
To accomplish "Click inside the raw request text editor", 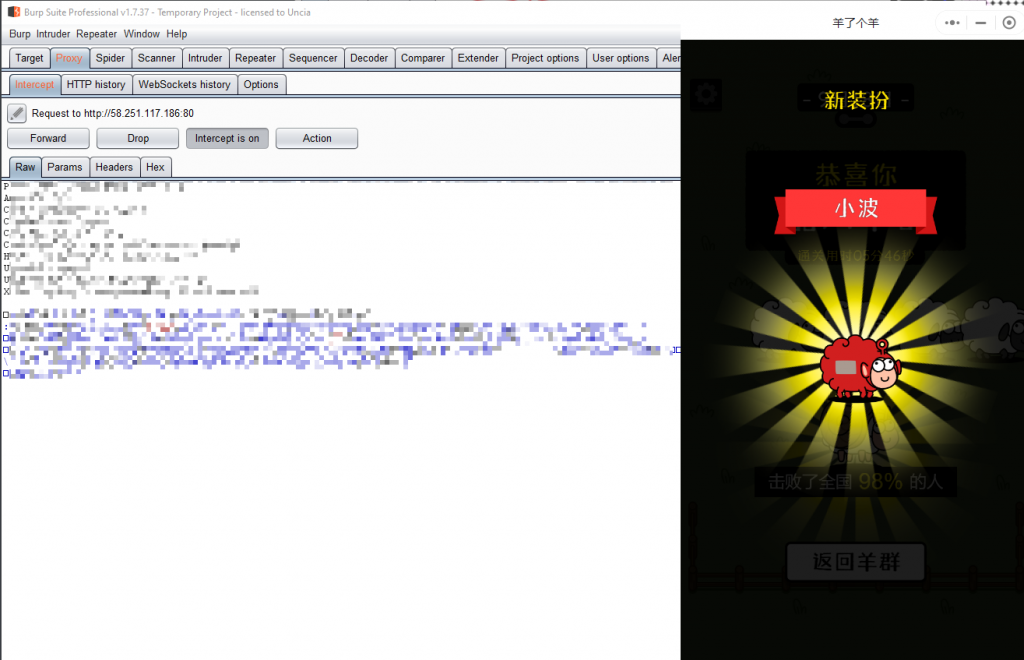I will (340, 419).
